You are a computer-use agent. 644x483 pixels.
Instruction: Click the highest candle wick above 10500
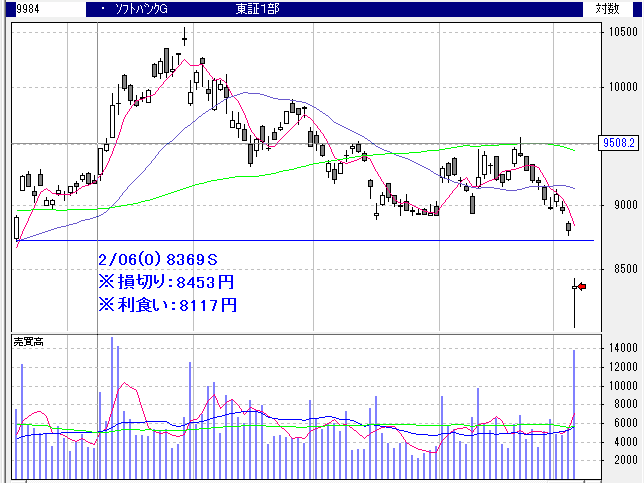(185, 37)
